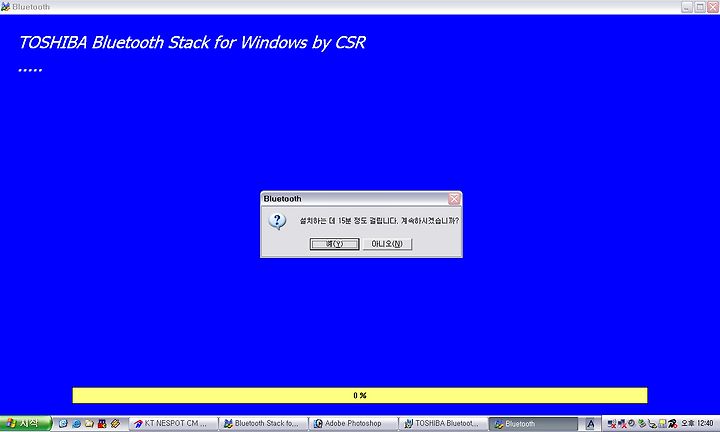Click second tray network icon with red X

point(622,424)
